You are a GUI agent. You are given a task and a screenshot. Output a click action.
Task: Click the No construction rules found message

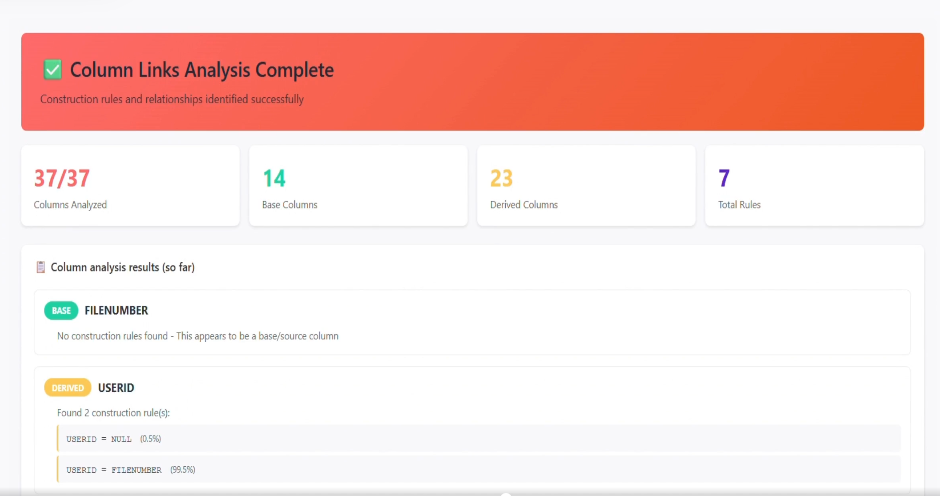pyautogui.click(x=198, y=336)
